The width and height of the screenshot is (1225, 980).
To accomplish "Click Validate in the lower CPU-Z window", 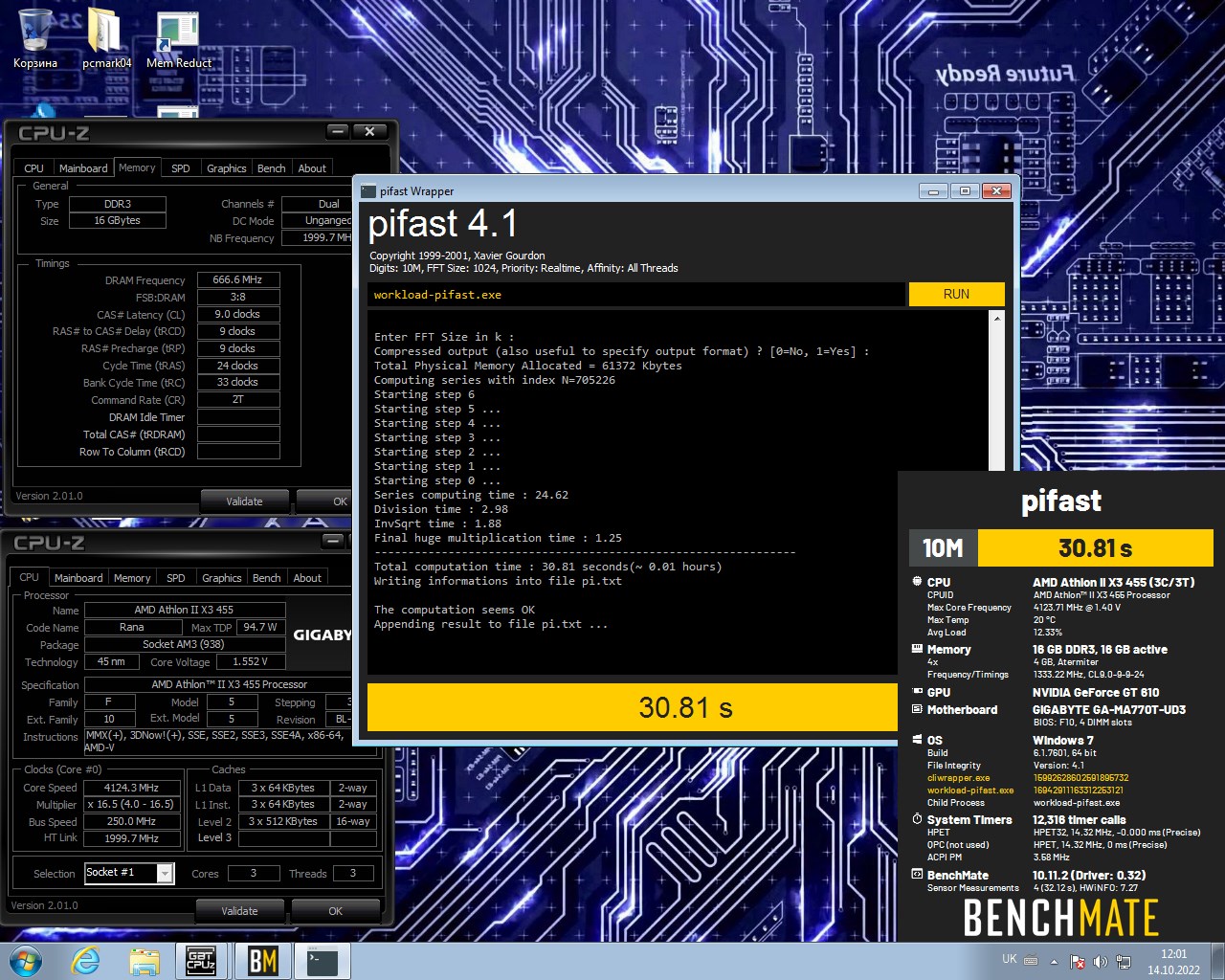I will point(239,911).
